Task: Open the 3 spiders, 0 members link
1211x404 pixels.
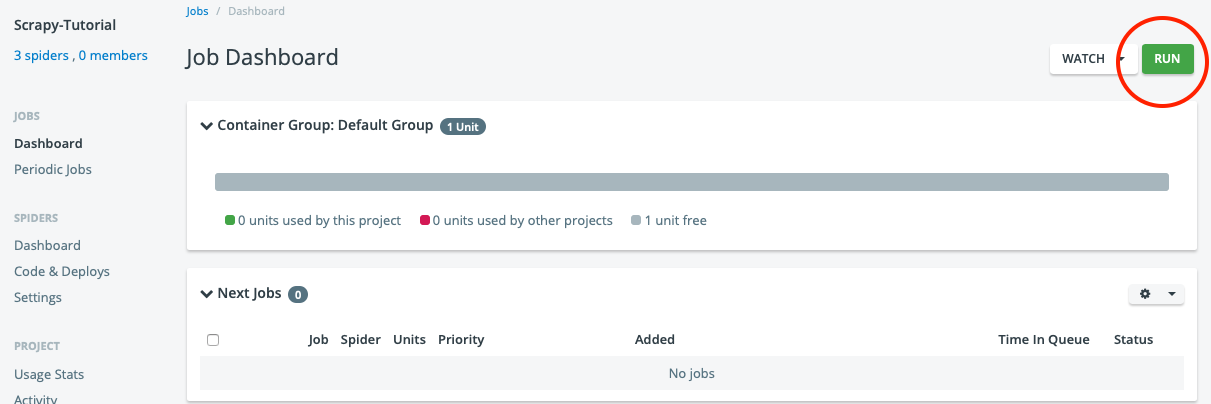Action: [81, 56]
